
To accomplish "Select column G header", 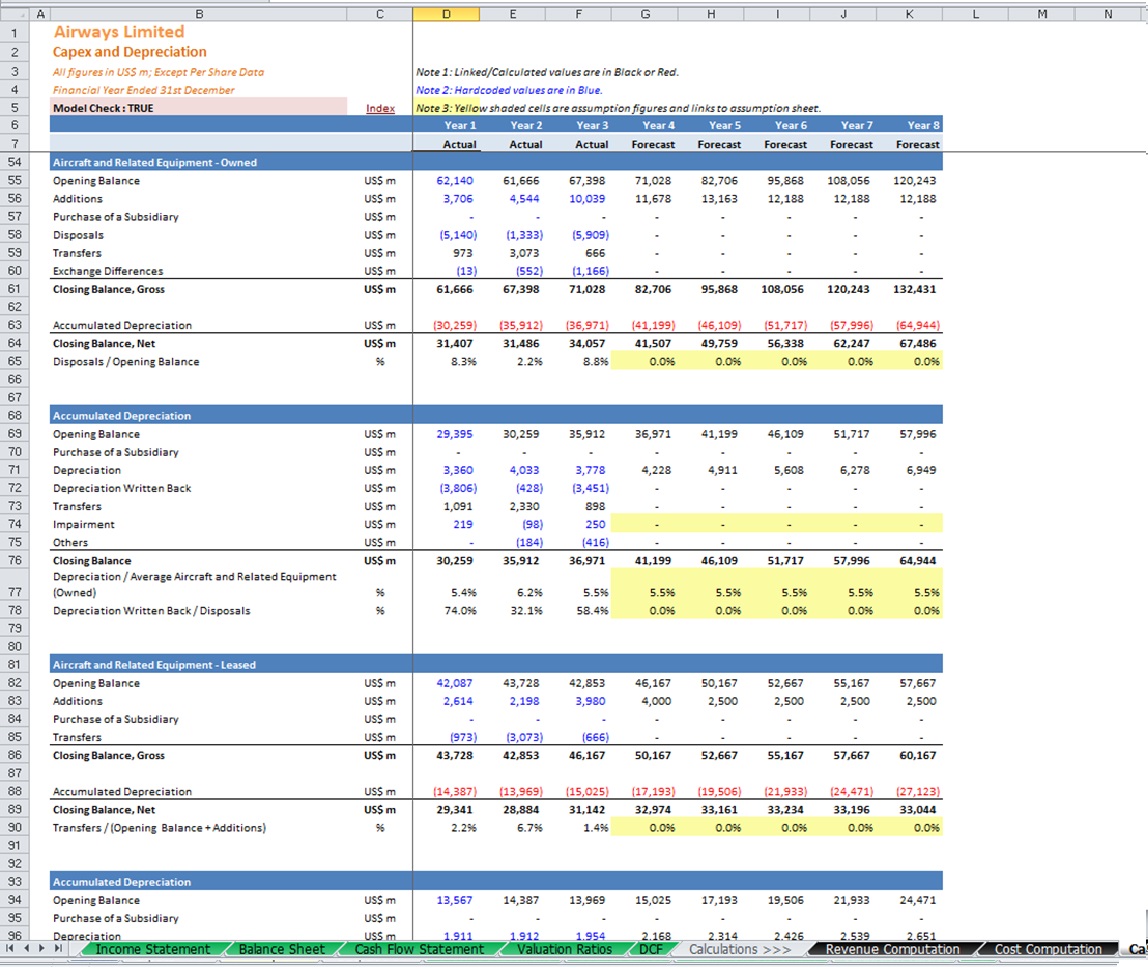I will point(645,14).
